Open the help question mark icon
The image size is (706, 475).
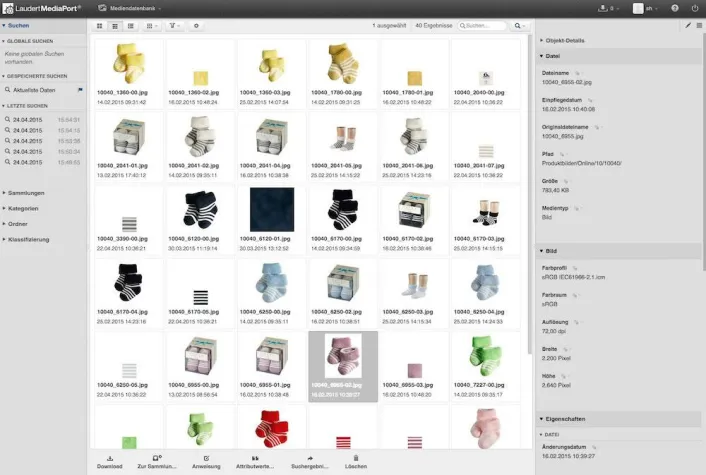(673, 8)
